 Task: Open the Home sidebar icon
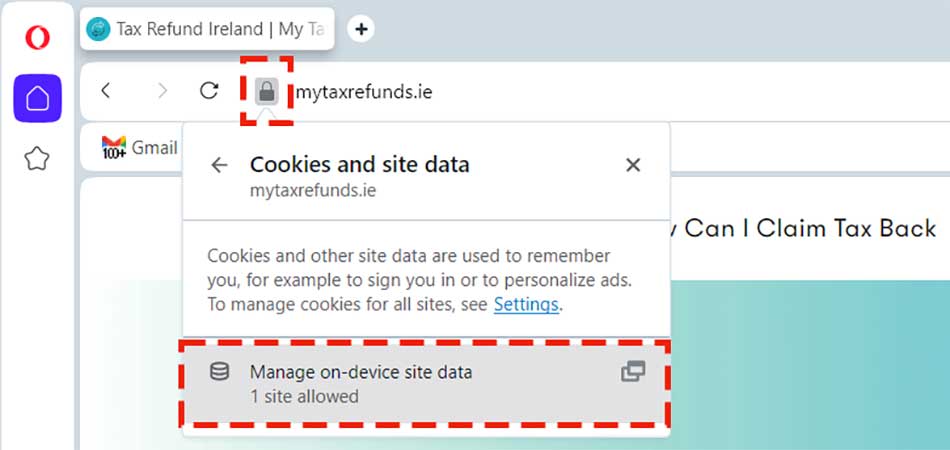click(x=37, y=98)
